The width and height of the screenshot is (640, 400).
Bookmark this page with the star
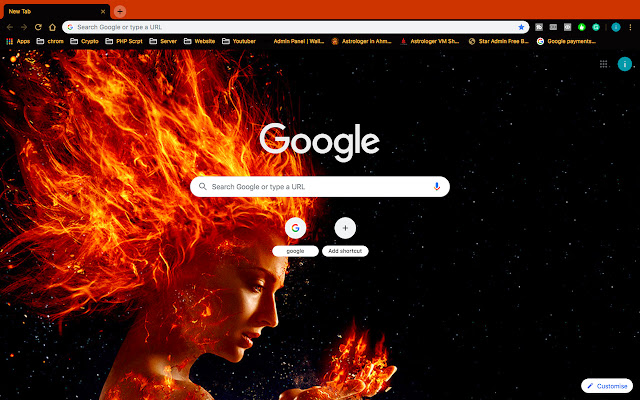tap(521, 27)
